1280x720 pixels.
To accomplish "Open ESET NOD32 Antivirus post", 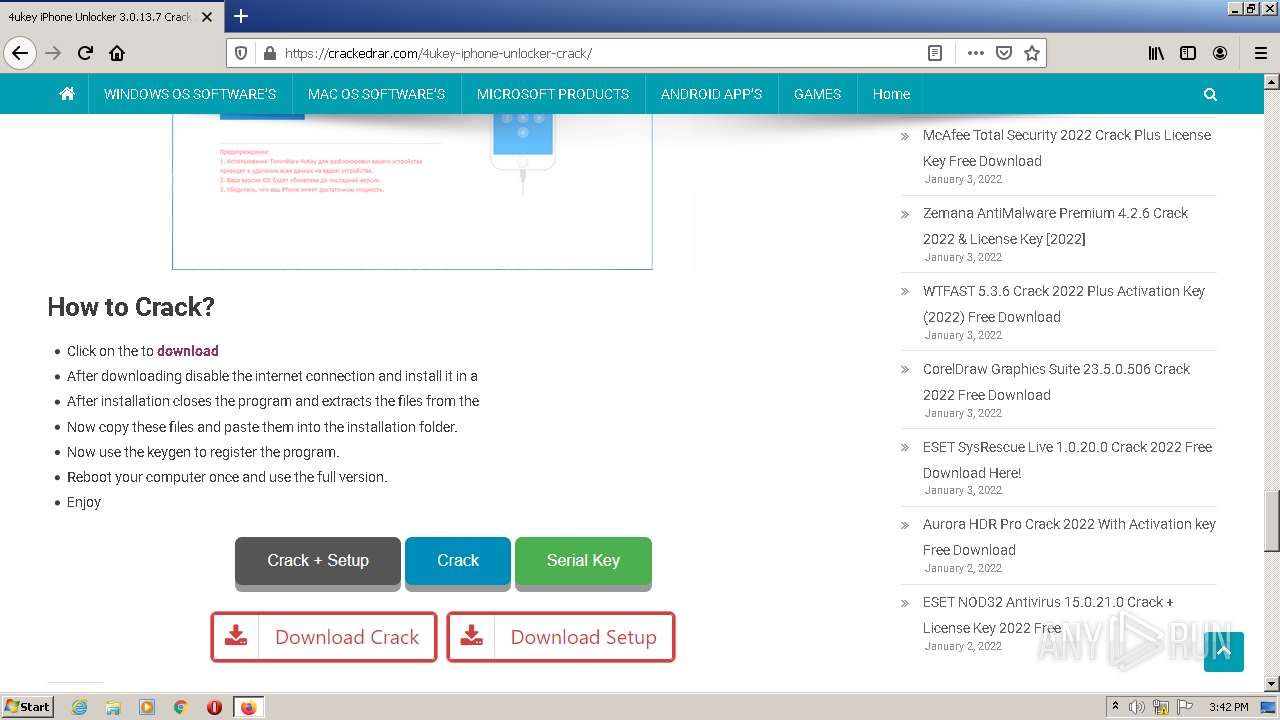I will pos(1048,615).
